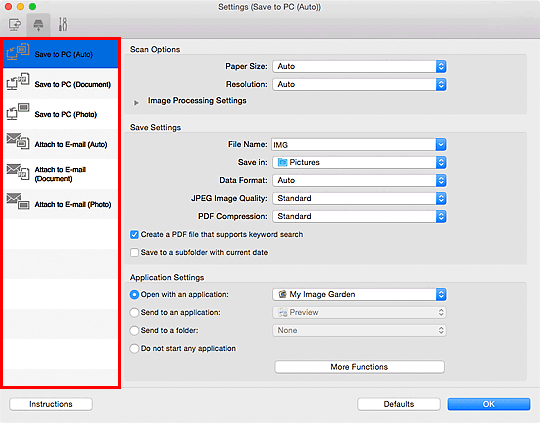Image resolution: width=540 pixels, height=423 pixels.
Task: Select Send to an application radio button
Action: 134,312
